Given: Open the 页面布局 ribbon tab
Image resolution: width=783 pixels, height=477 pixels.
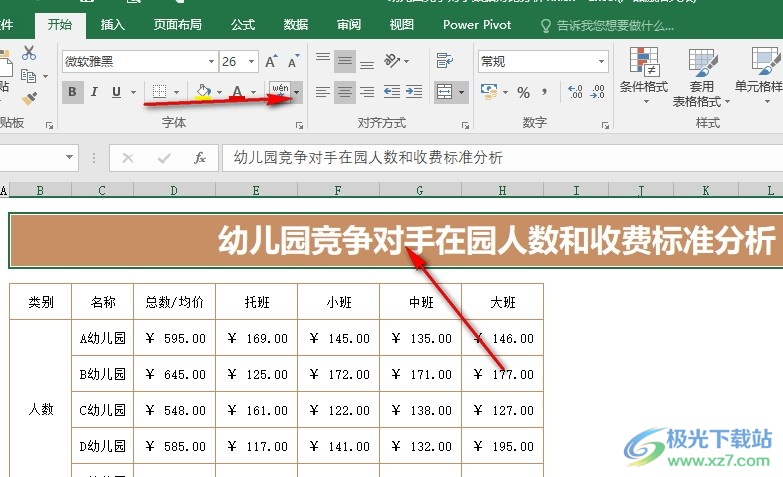Looking at the screenshot, I should (x=178, y=25).
